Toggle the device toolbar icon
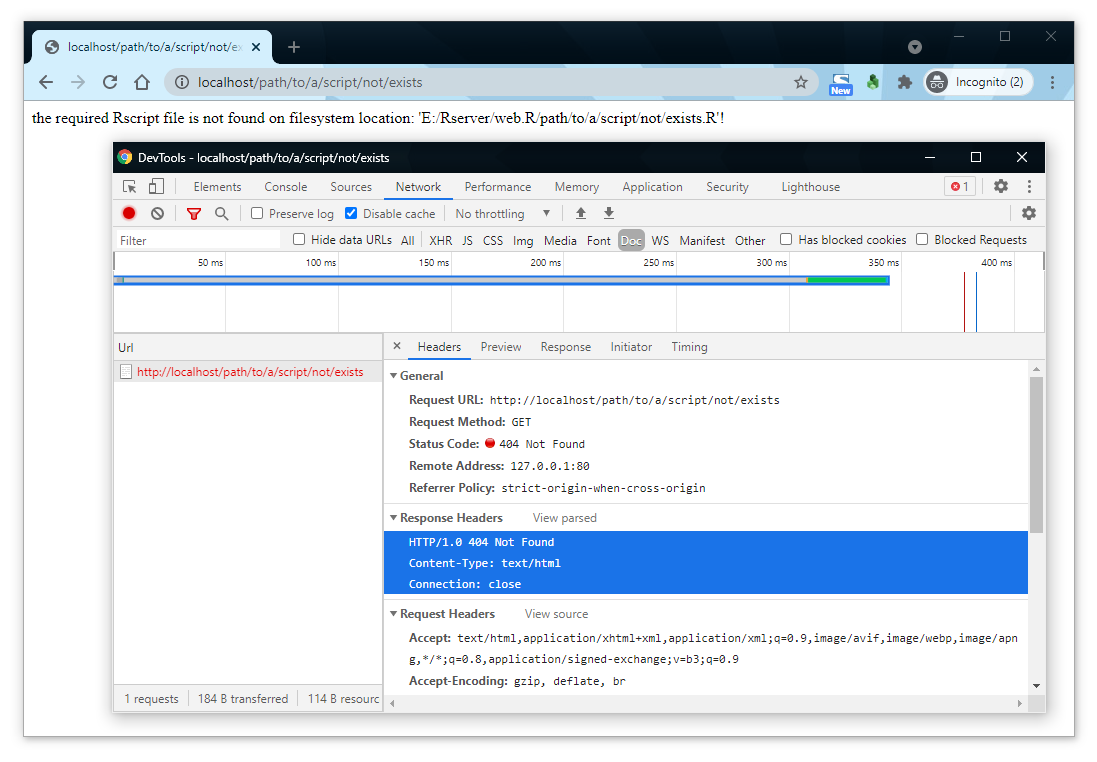 coord(156,186)
